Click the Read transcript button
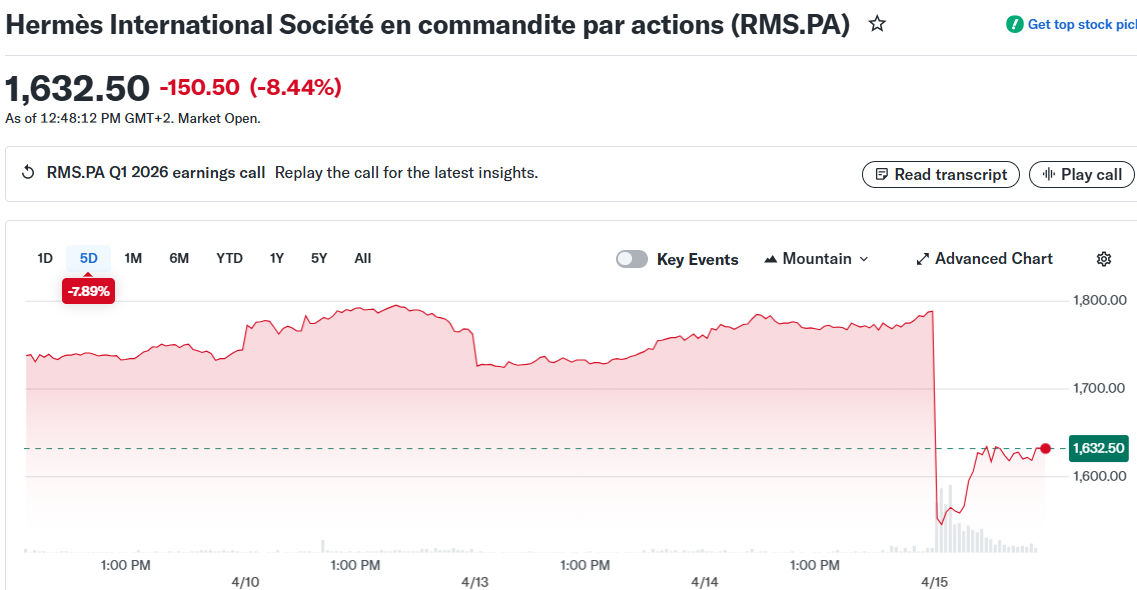 940,174
